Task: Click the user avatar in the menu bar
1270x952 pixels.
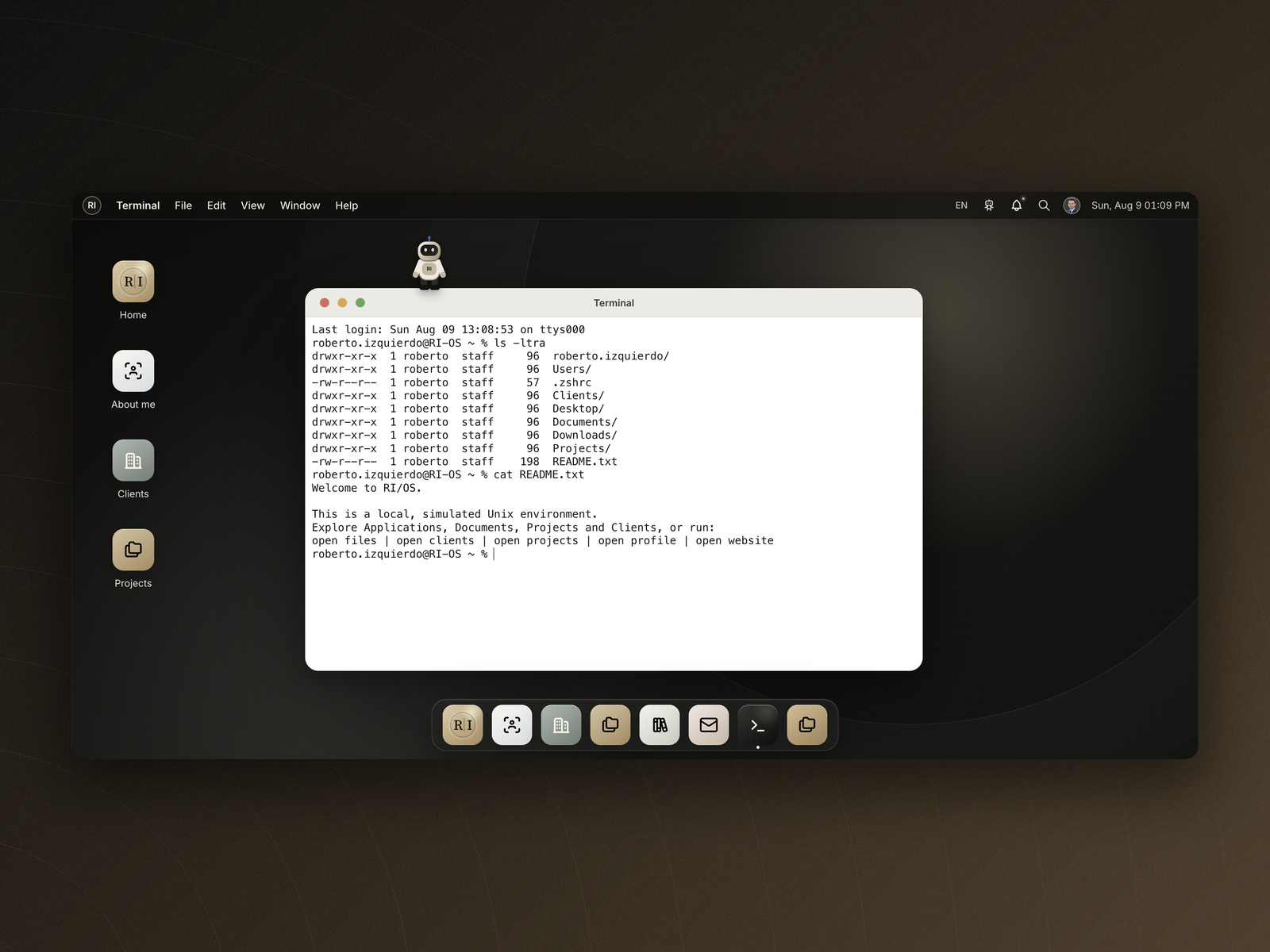Action: (1072, 205)
